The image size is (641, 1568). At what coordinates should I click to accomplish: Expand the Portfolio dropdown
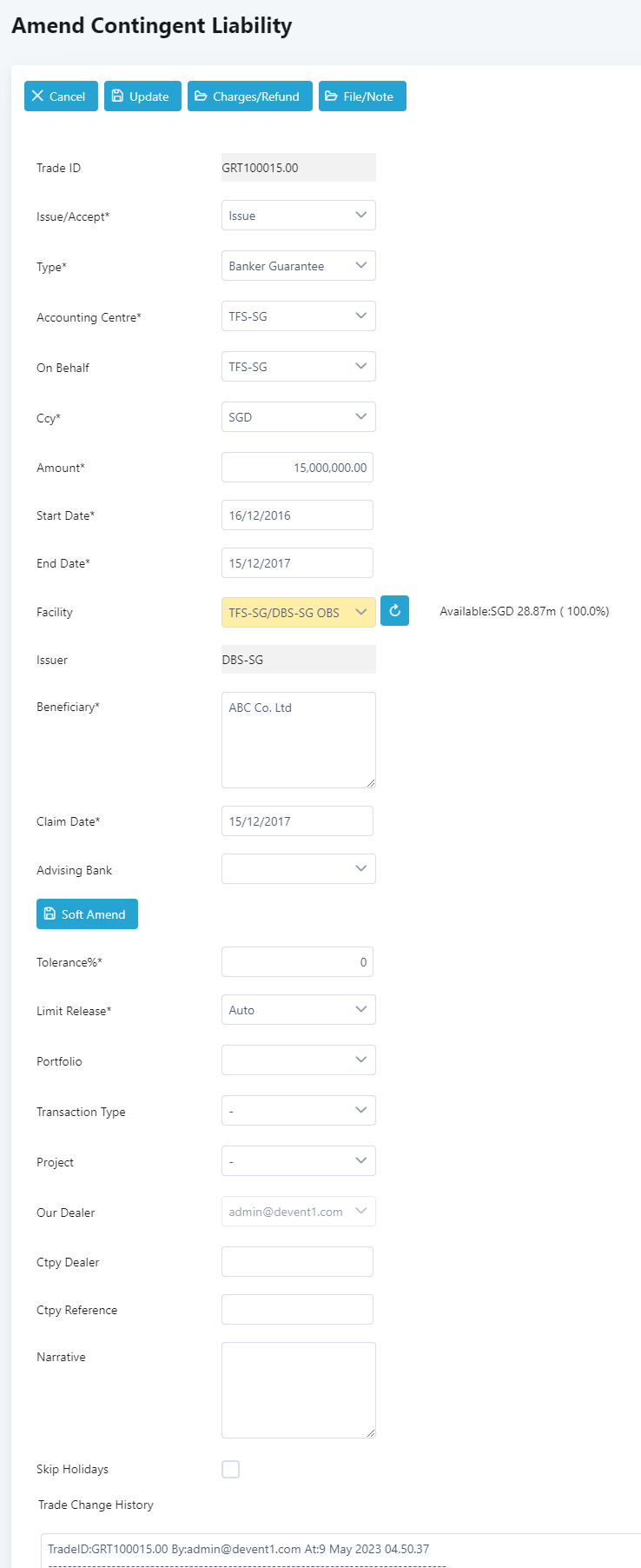(x=298, y=1060)
